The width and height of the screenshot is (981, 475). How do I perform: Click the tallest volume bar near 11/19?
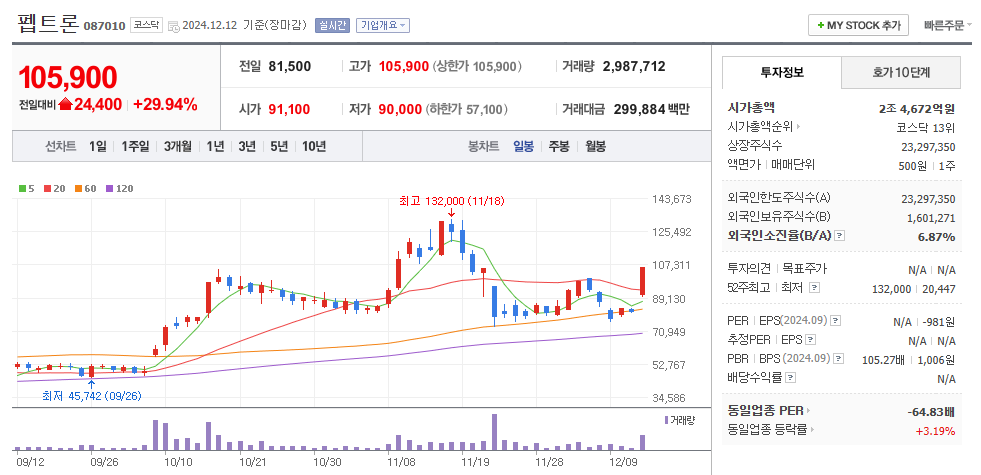[494, 432]
